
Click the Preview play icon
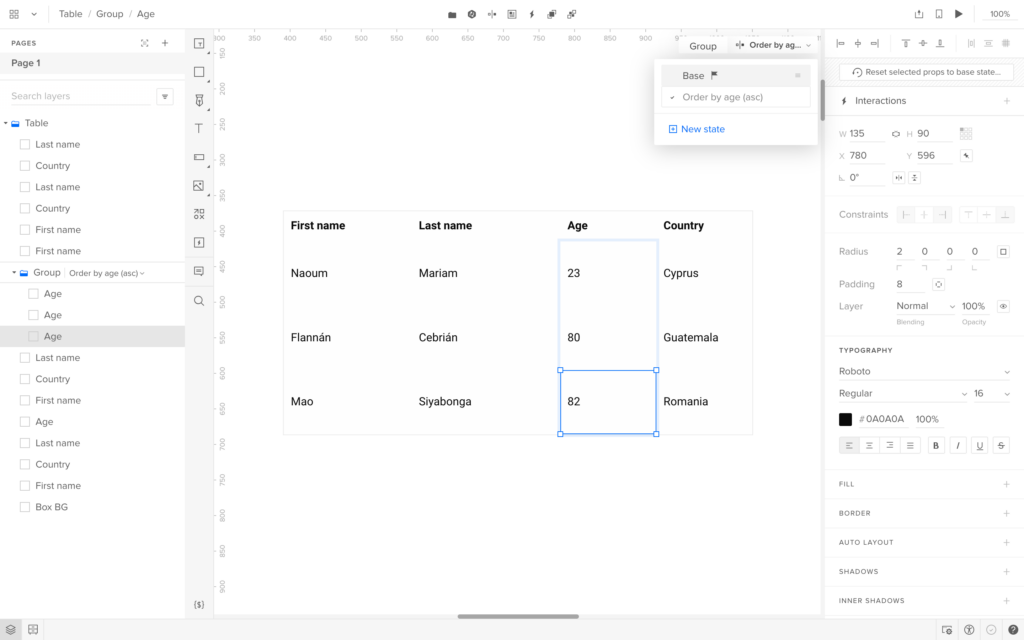pos(959,14)
